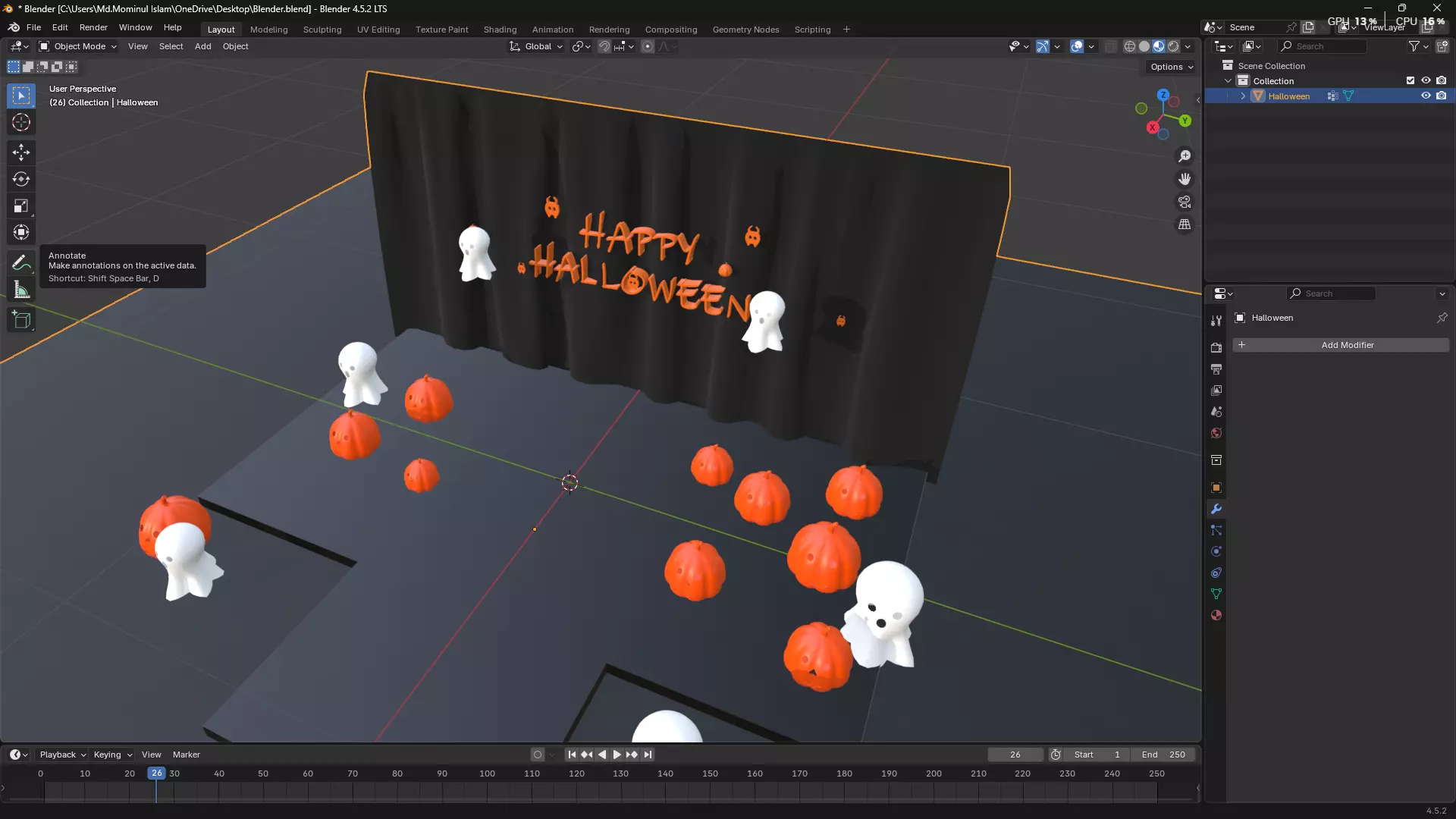Open the Collection properties tab
This screenshot has width=1456, height=819.
[1216, 460]
